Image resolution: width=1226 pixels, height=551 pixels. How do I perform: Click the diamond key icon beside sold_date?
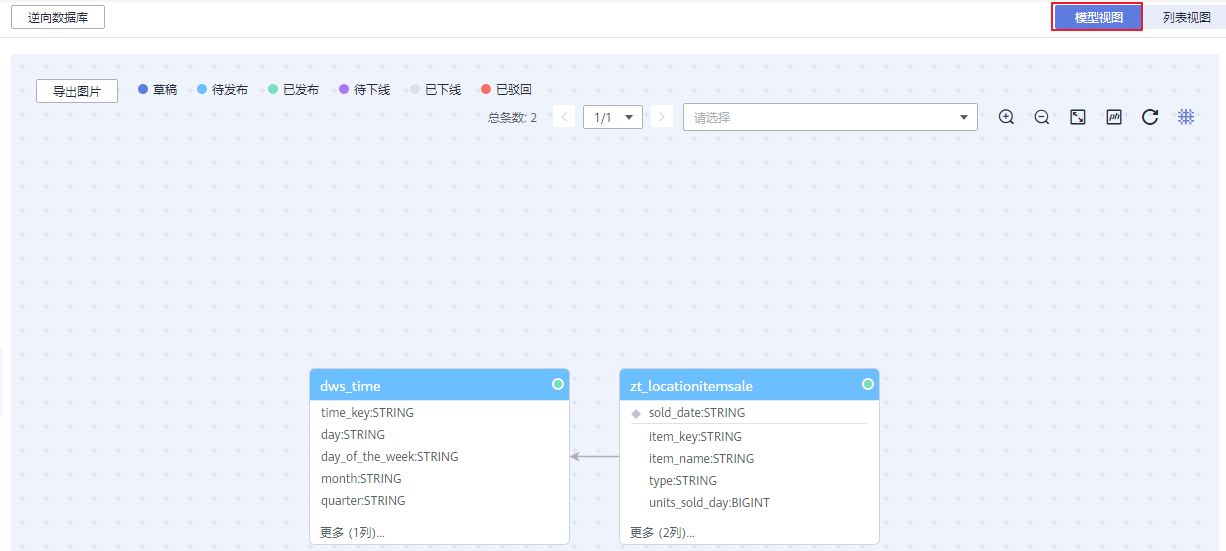click(636, 413)
